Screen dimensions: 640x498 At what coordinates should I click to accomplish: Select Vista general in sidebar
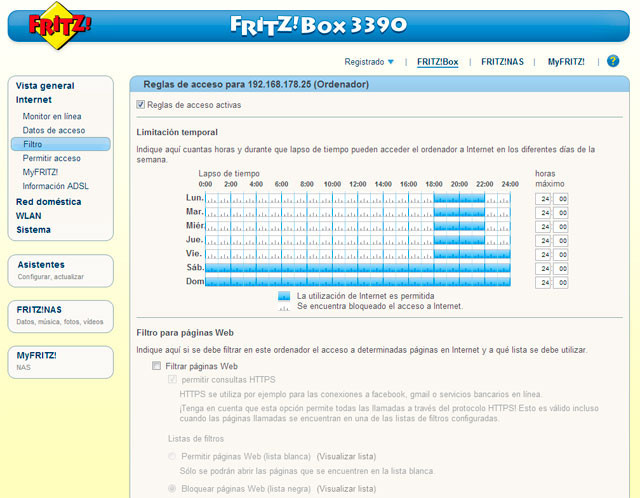pos(45,86)
